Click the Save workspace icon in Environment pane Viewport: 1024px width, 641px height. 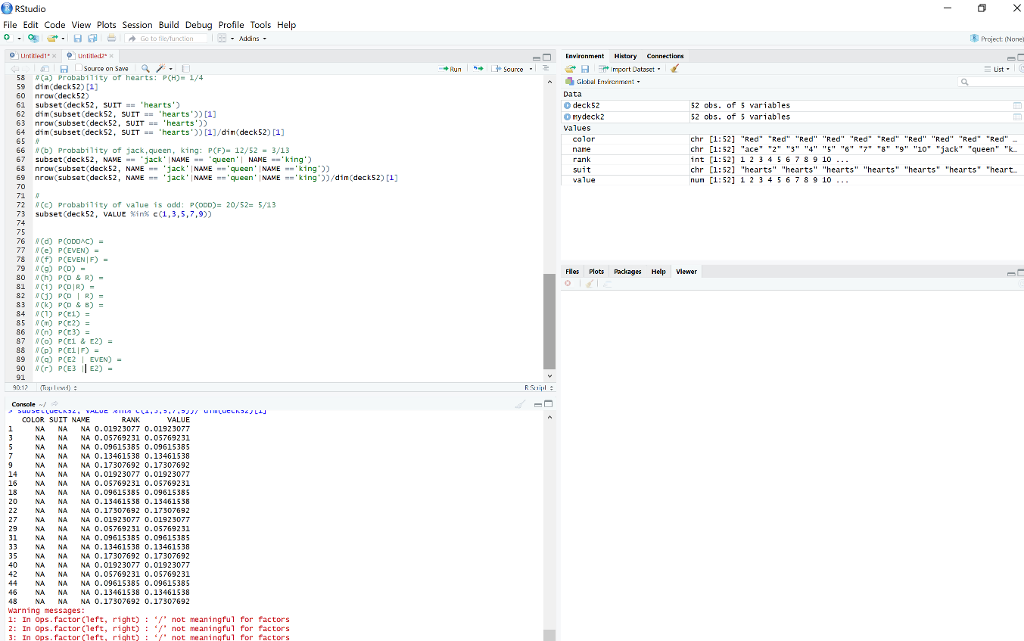(x=583, y=69)
